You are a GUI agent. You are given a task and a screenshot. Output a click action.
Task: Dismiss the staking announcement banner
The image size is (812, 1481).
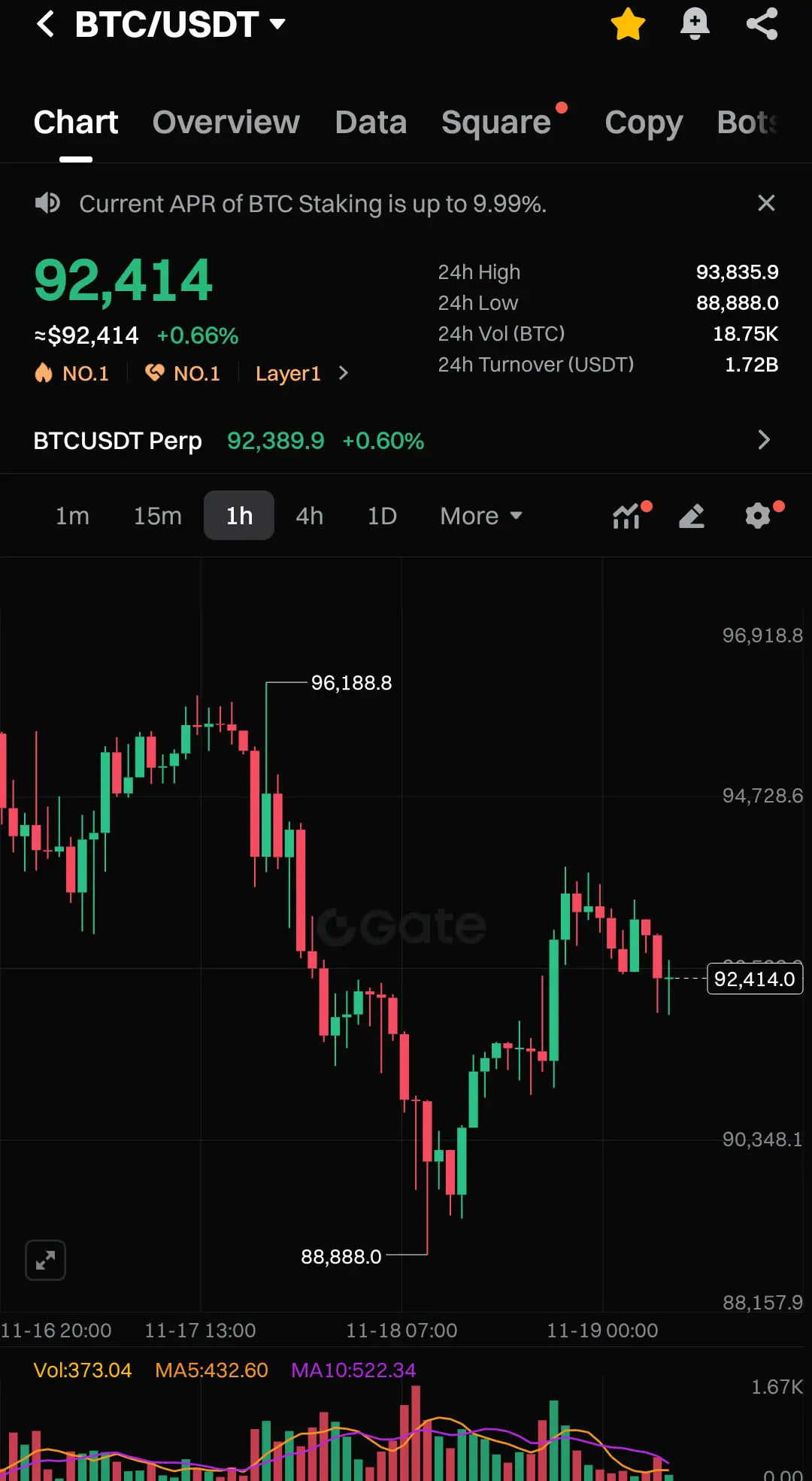[766, 203]
